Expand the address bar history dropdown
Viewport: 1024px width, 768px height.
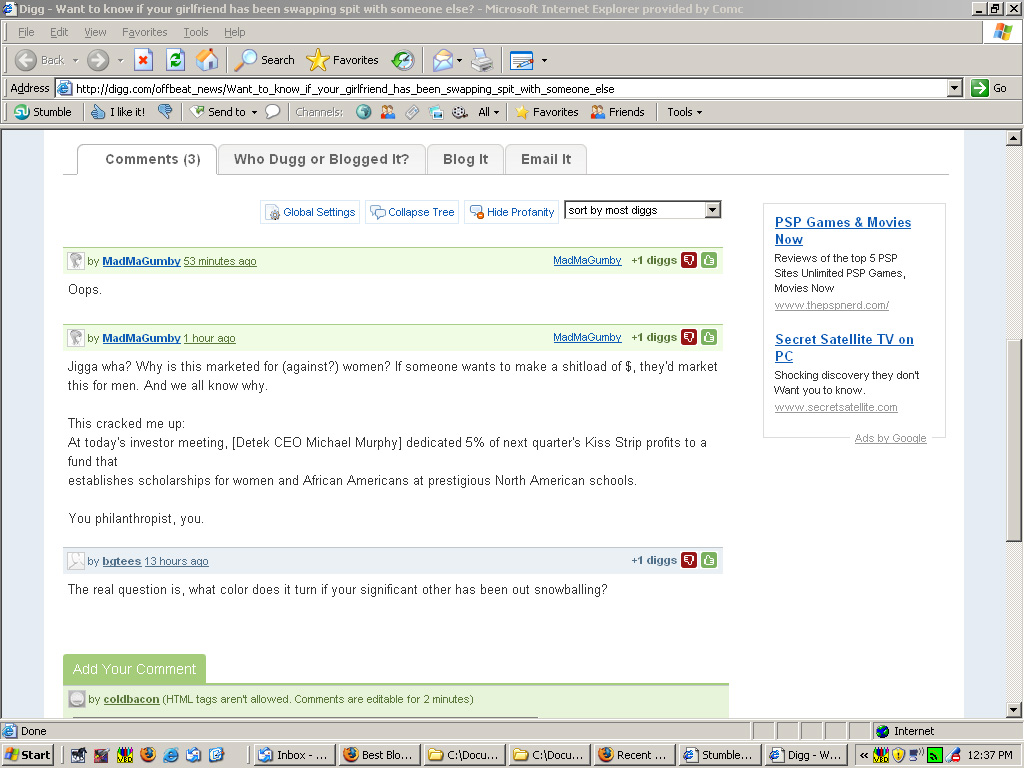pyautogui.click(x=955, y=88)
